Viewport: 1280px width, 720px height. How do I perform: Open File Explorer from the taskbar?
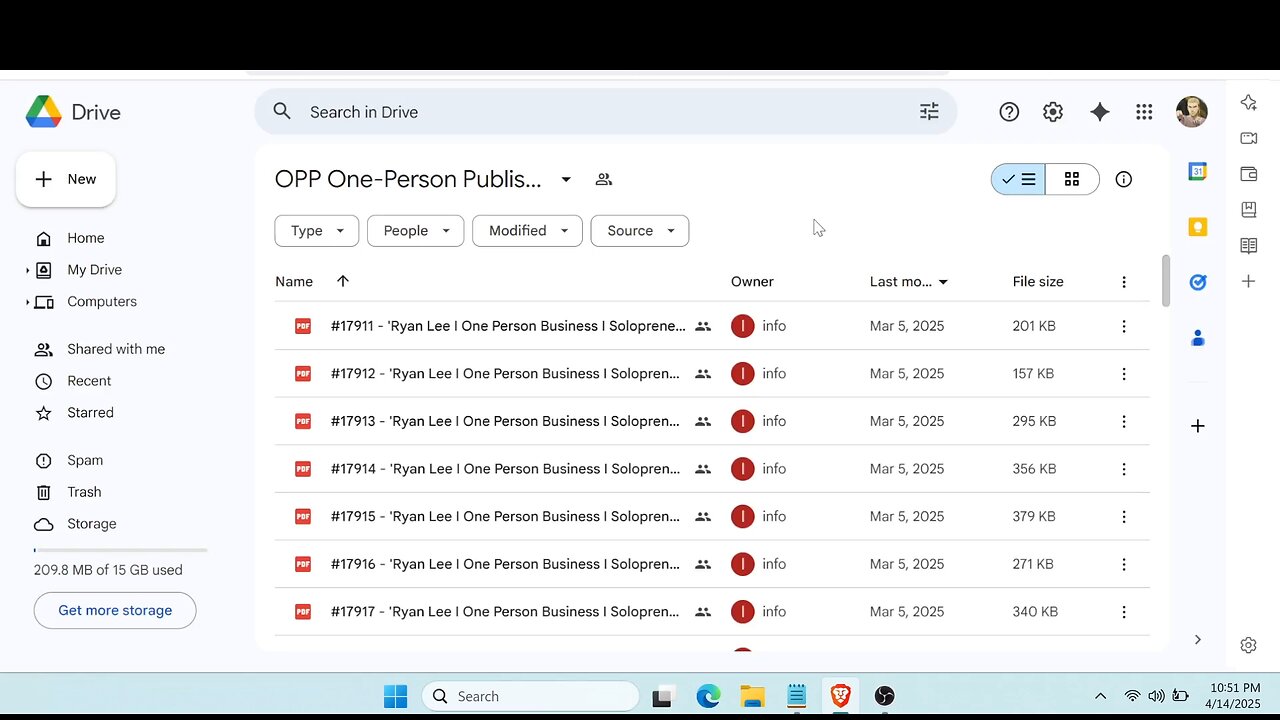point(752,696)
